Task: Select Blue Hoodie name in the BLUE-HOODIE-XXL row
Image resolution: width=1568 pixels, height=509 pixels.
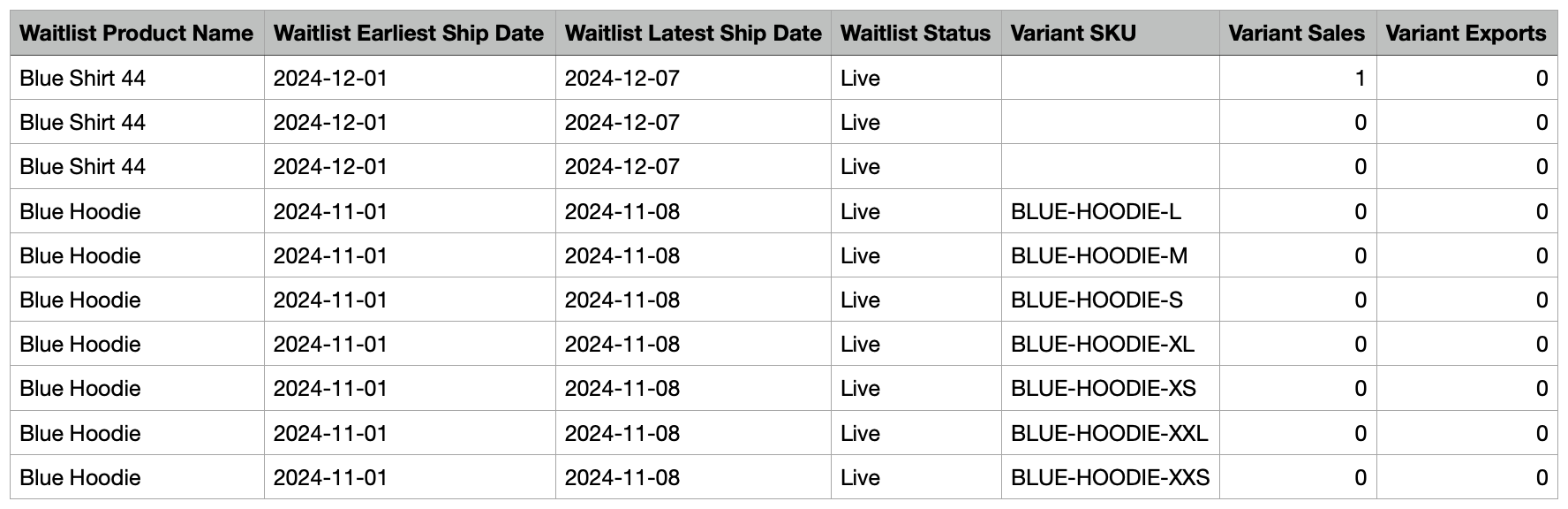Action: click(80, 434)
